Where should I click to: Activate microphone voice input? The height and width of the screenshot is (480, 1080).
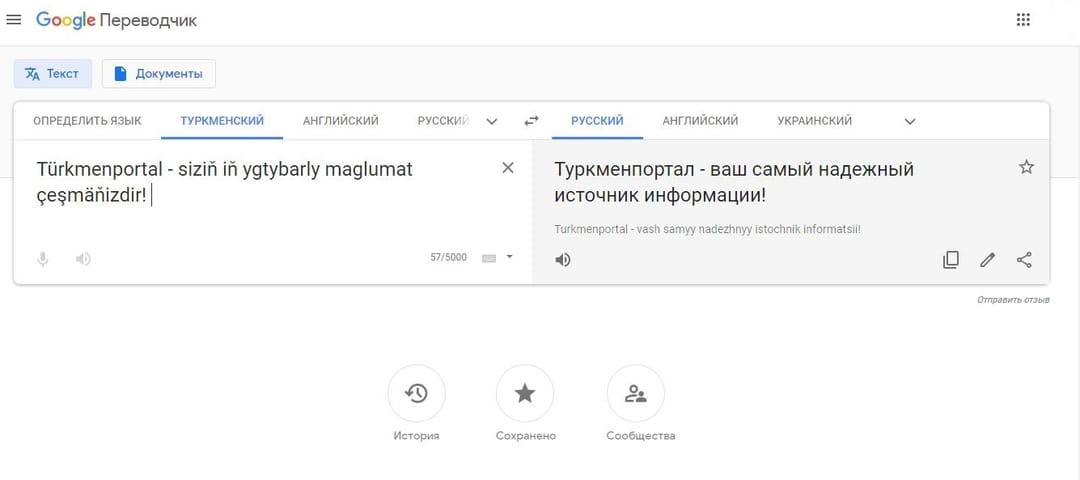(x=43, y=259)
